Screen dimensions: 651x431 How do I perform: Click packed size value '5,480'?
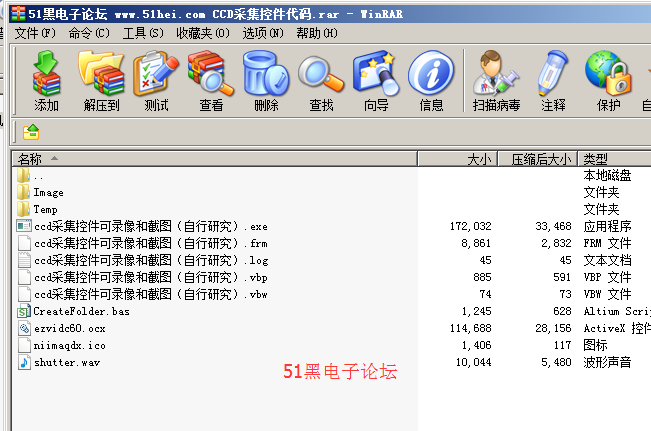(x=556, y=362)
